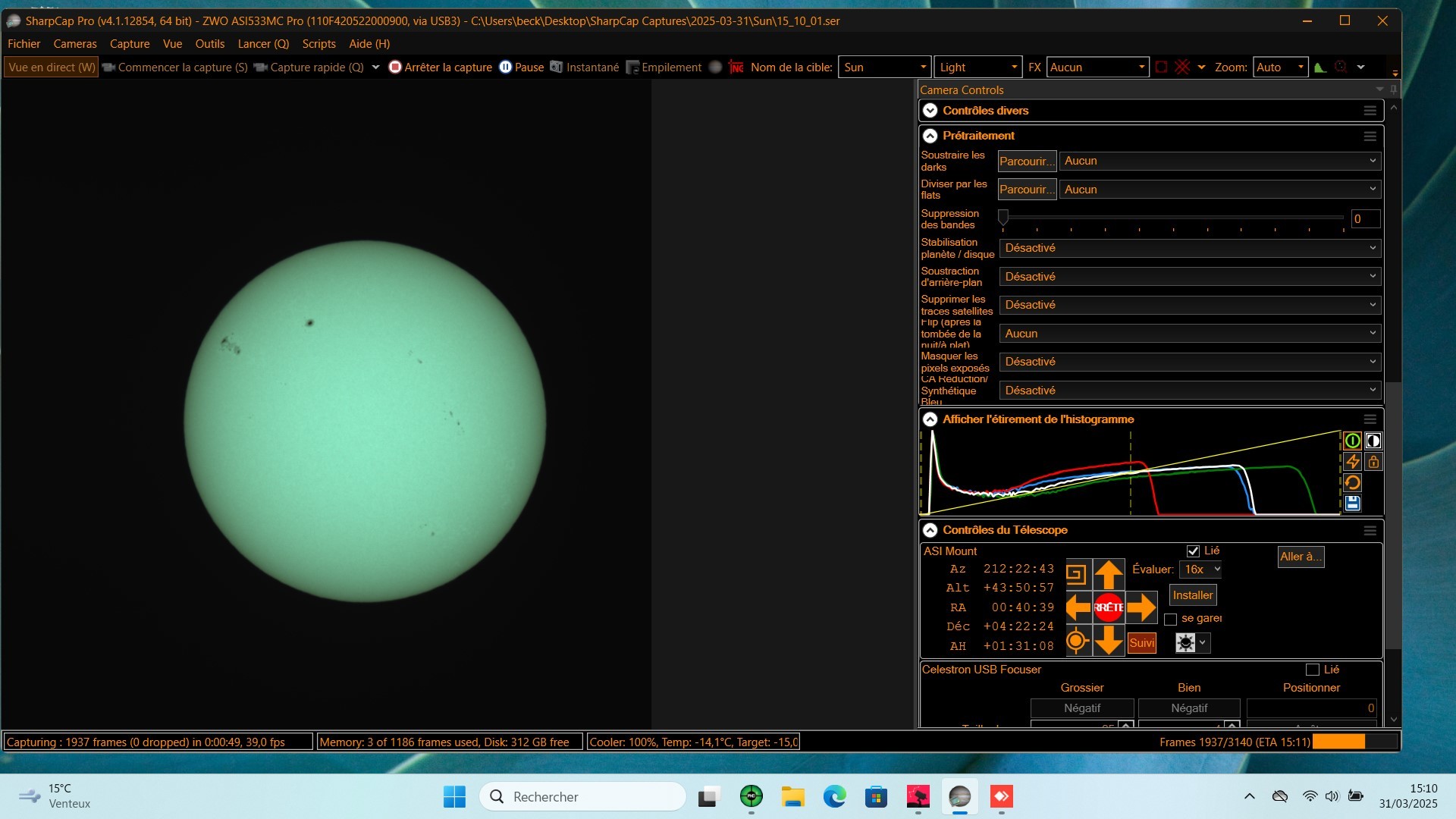
Task: Pause the capture
Action: tap(521, 67)
